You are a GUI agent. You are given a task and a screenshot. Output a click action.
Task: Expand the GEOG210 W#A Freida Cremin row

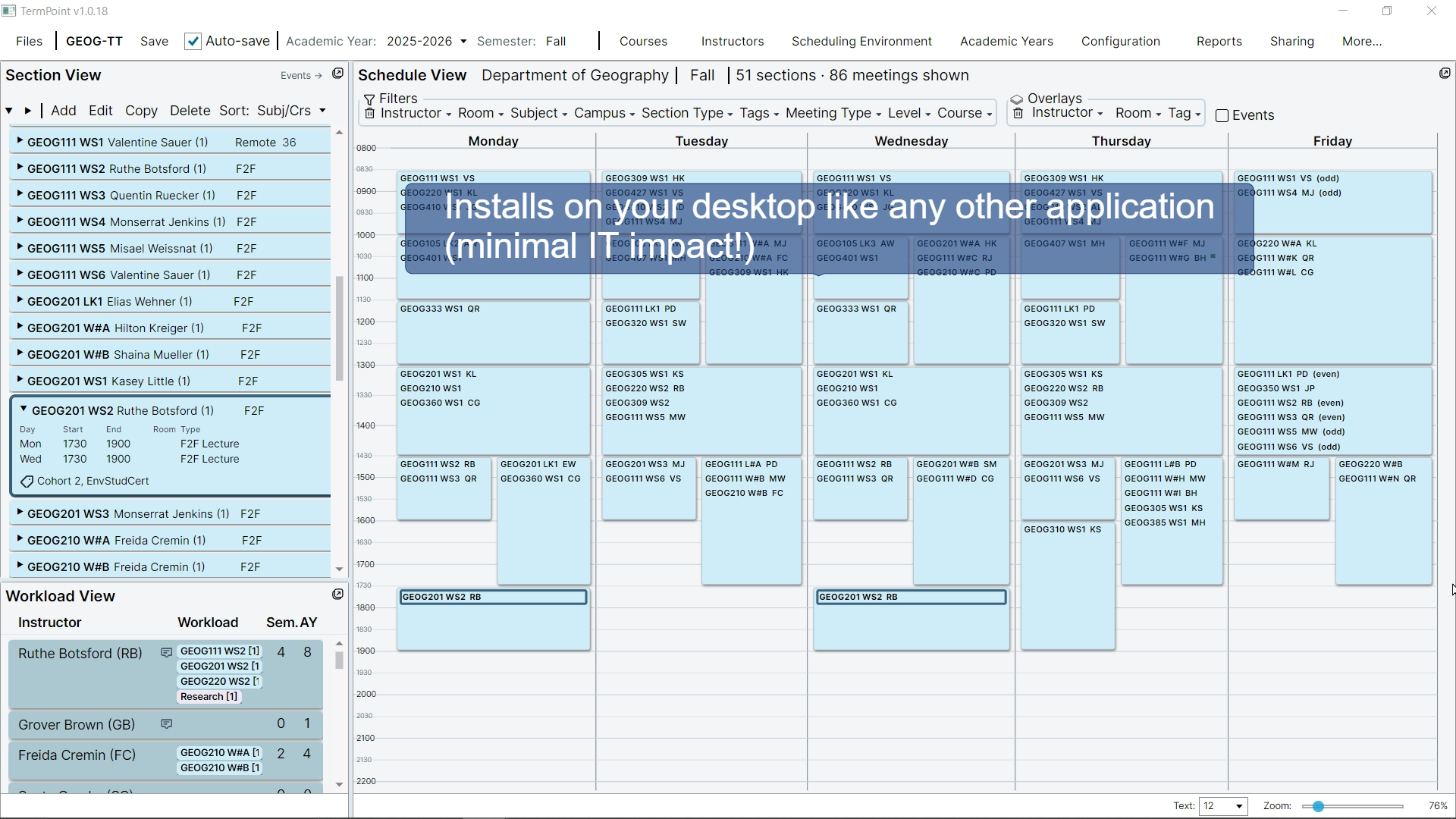pos(20,539)
